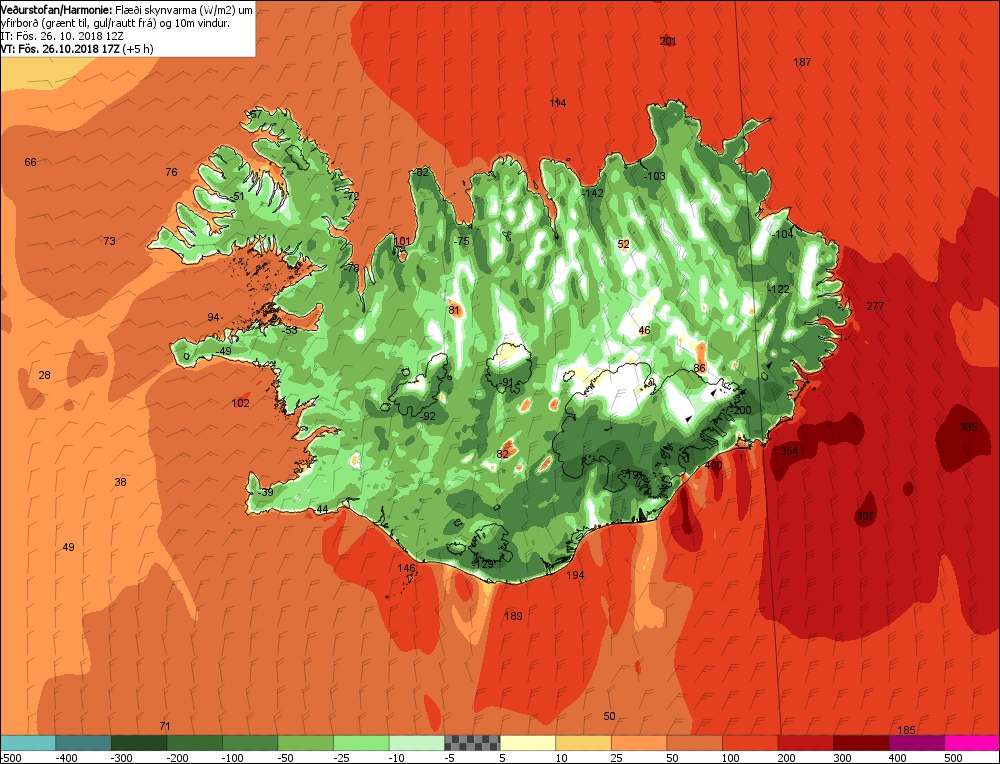Click the value -129 on the south coast
Image resolution: width=1000 pixels, height=764 pixels.
point(483,564)
